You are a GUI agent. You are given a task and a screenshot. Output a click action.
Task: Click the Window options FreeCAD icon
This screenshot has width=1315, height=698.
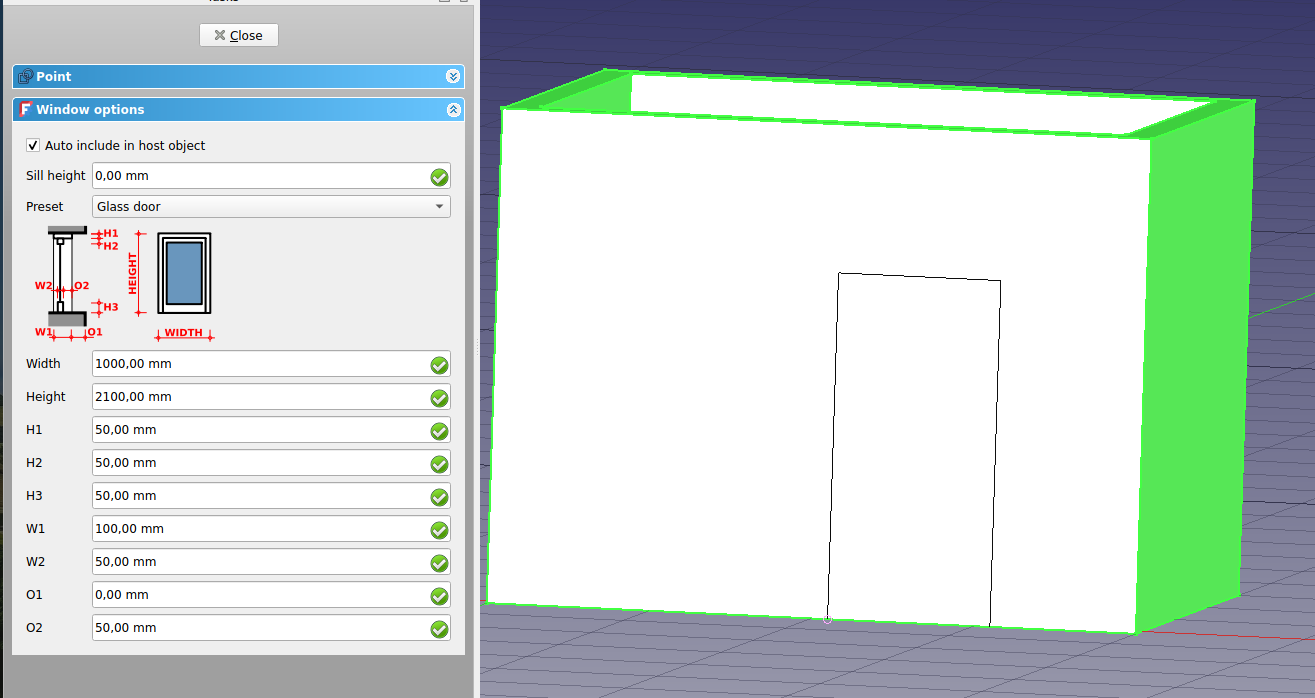[26, 110]
